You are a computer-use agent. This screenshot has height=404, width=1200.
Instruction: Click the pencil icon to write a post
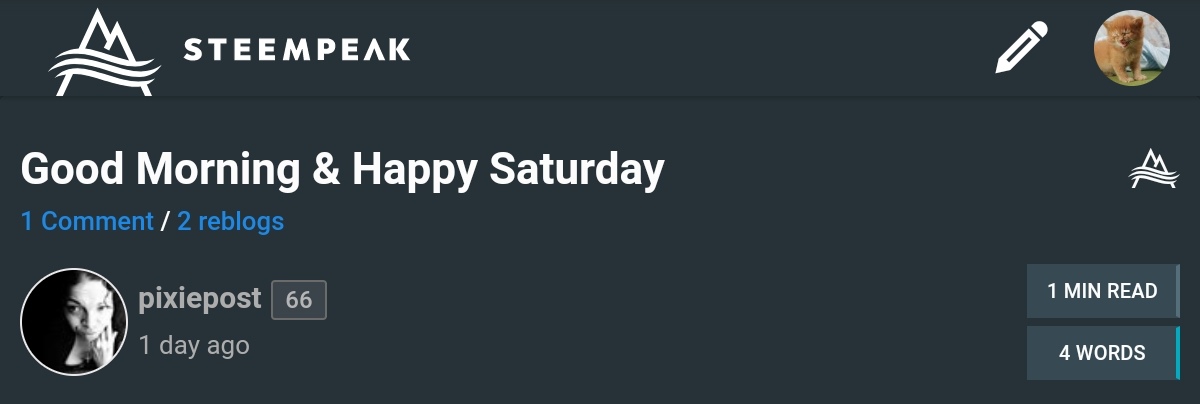tap(1022, 49)
